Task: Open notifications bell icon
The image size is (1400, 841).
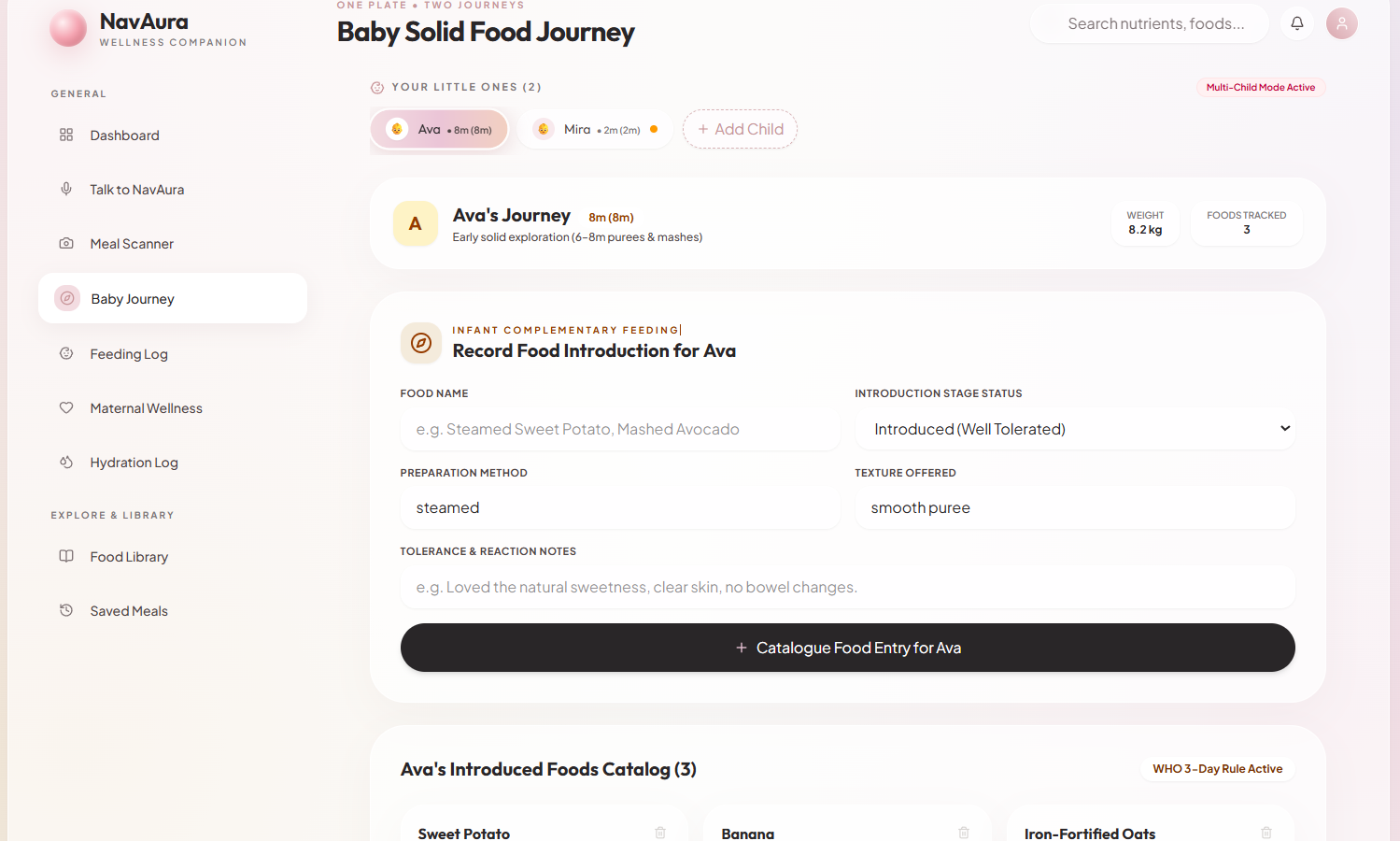Action: point(1297,23)
